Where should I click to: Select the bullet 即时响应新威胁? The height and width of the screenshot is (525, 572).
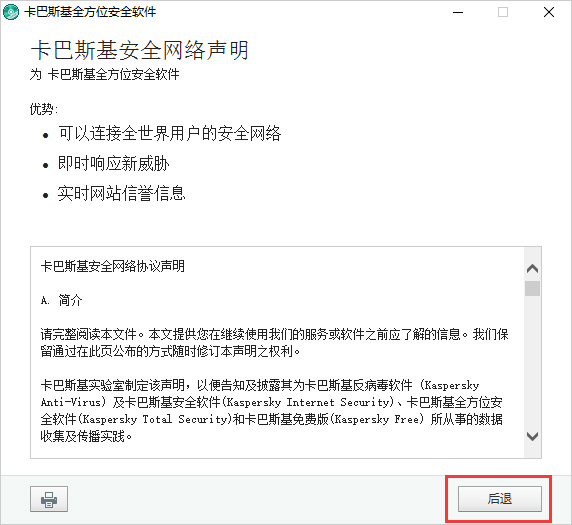(113, 163)
